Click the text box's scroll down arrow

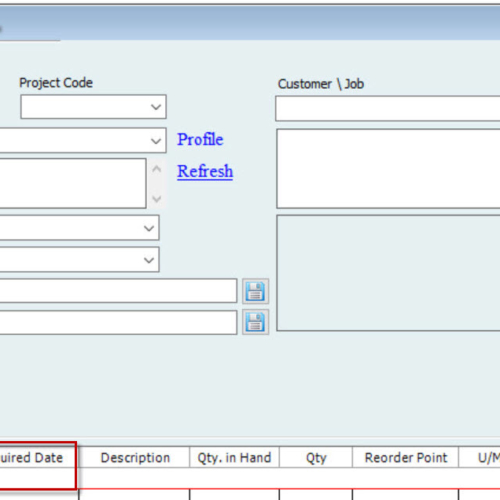[x=156, y=199]
